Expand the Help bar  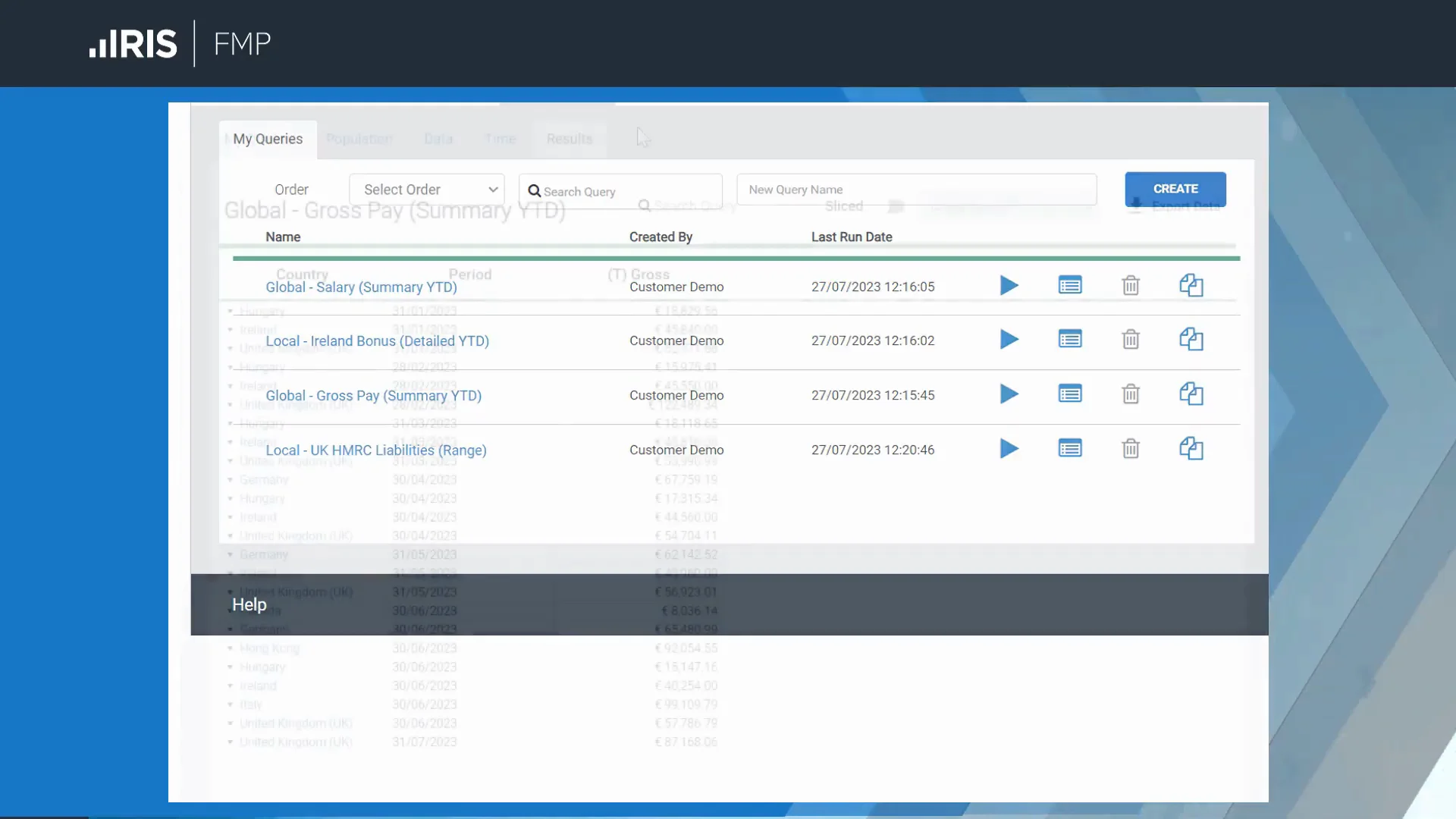pos(249,604)
